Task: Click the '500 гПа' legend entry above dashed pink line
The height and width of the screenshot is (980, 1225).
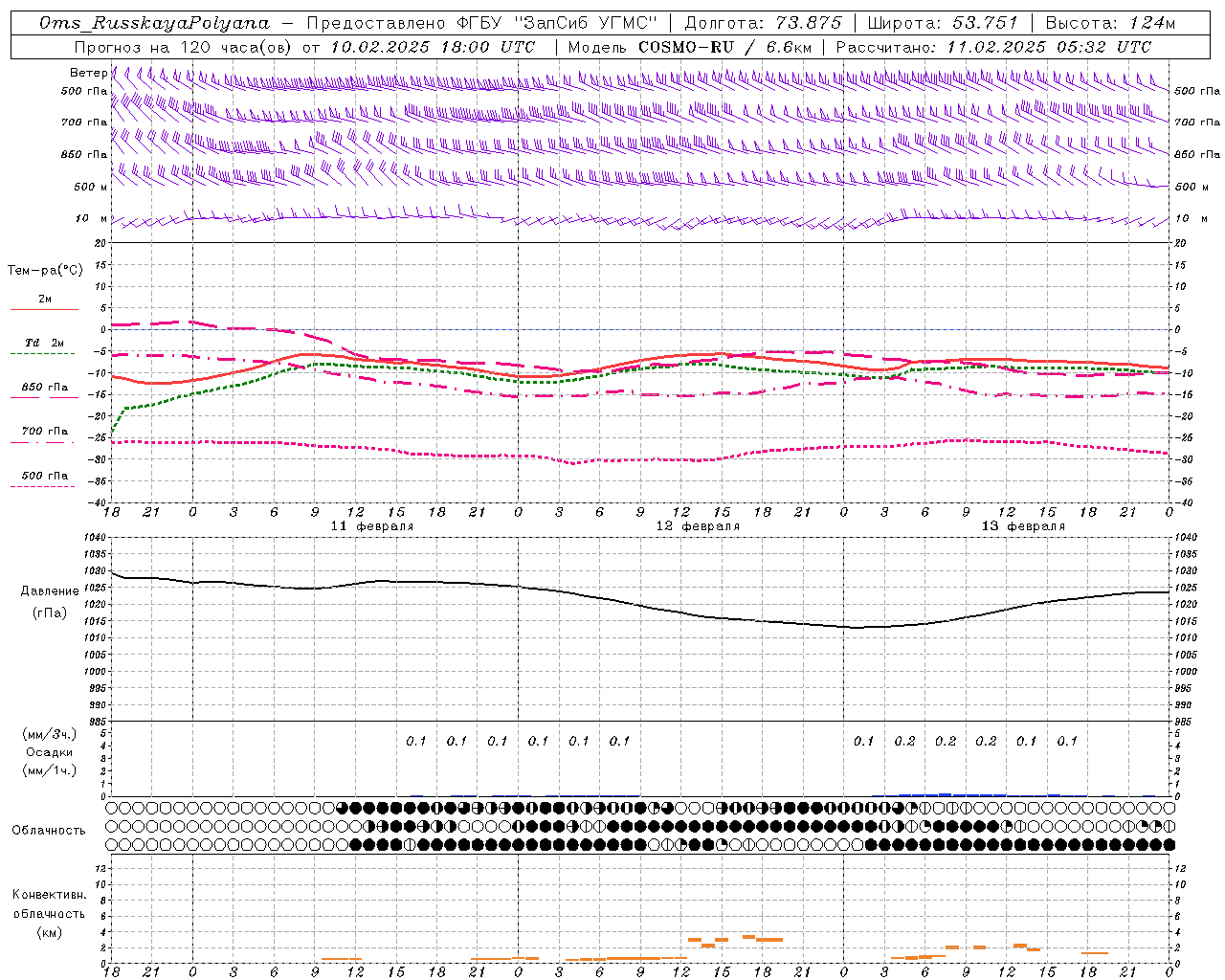Action: coord(45,476)
